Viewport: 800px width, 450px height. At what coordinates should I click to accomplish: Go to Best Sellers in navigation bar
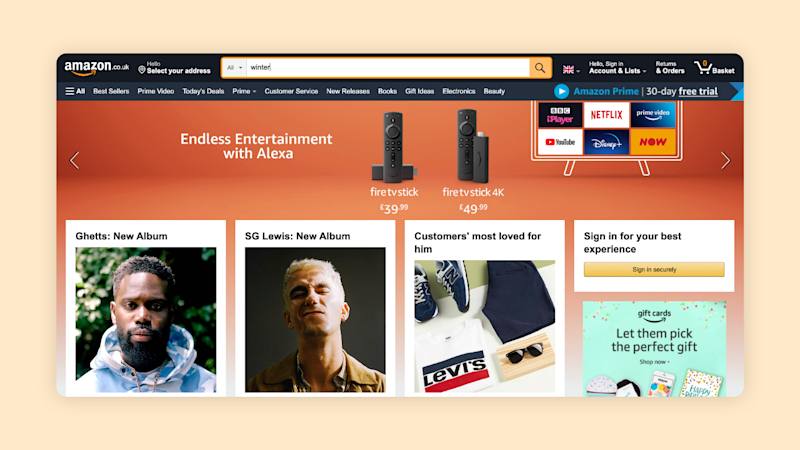point(111,91)
